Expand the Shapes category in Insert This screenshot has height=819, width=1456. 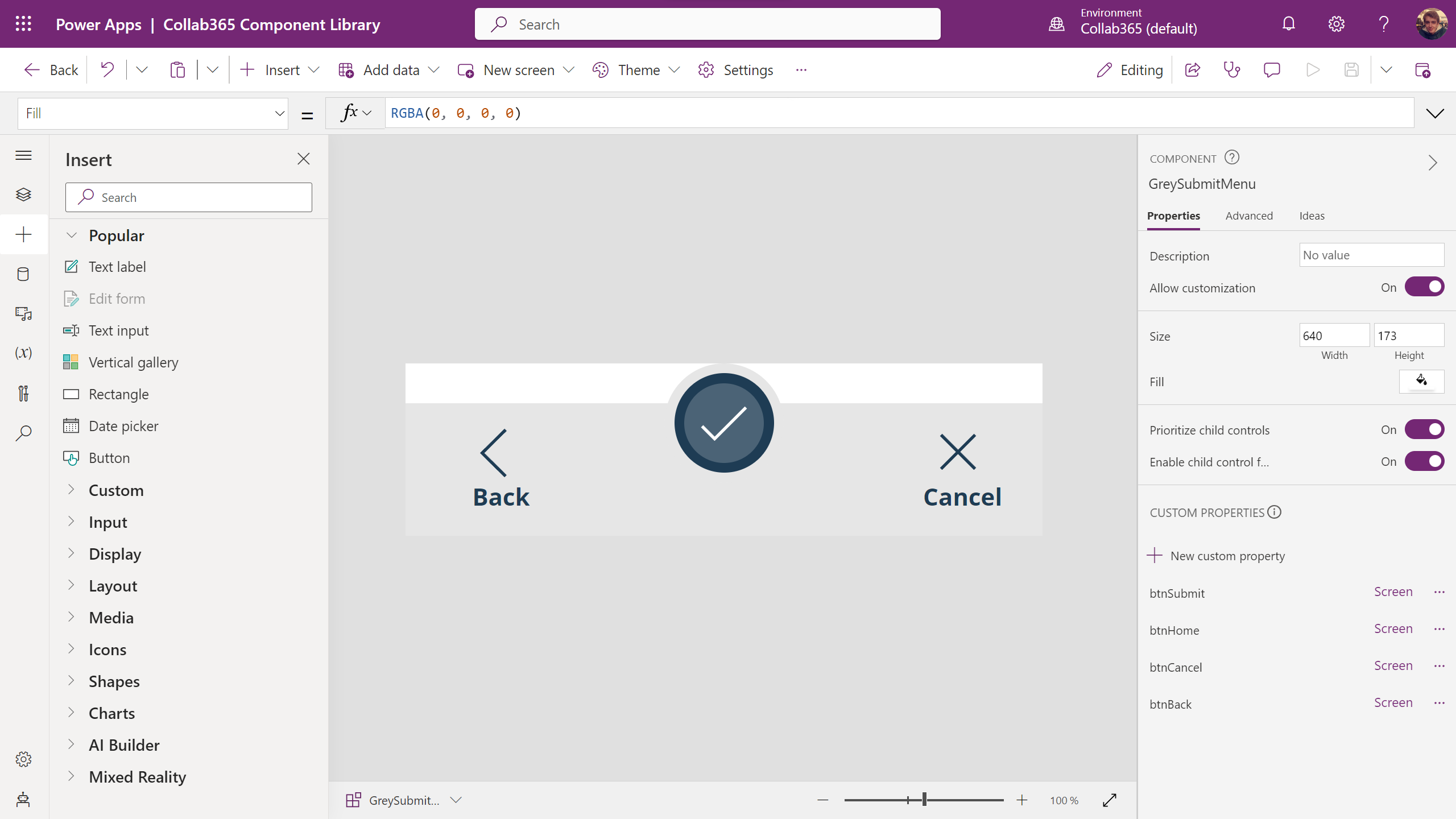(114, 681)
